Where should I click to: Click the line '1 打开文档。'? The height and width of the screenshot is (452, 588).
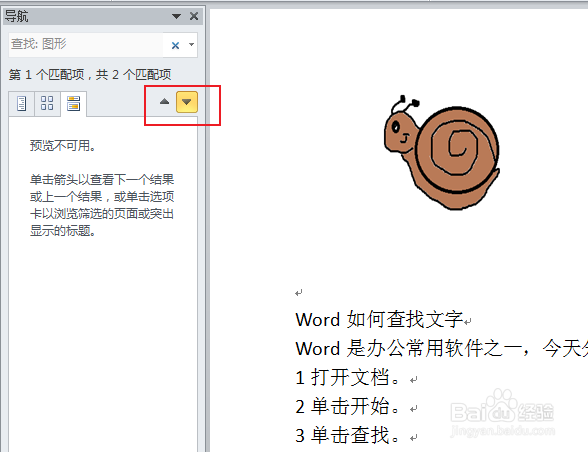tap(348, 377)
